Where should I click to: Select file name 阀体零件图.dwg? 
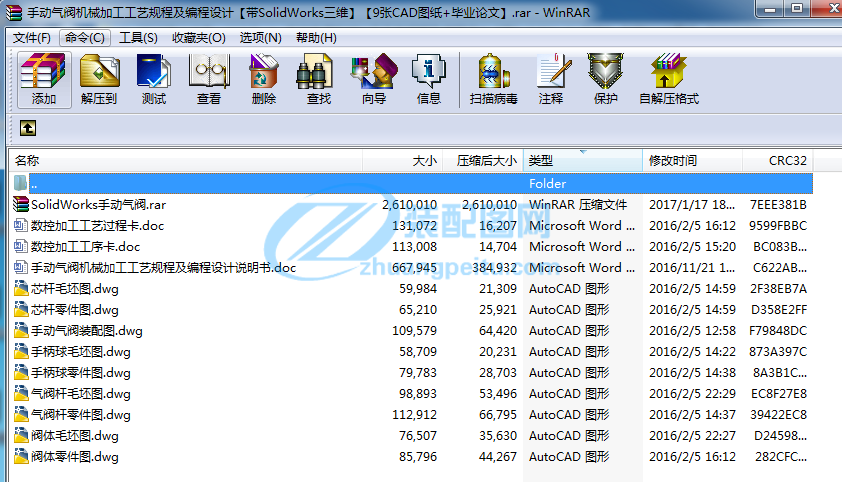tap(75, 457)
